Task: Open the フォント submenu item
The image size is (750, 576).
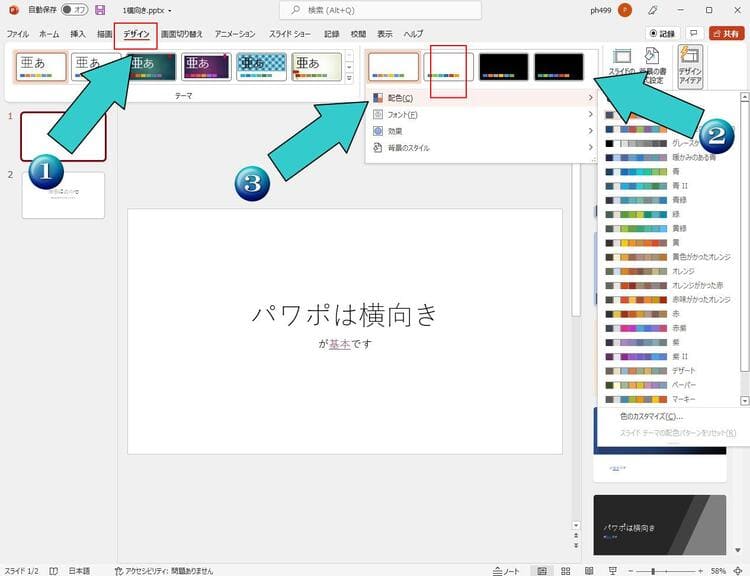Action: 482,114
